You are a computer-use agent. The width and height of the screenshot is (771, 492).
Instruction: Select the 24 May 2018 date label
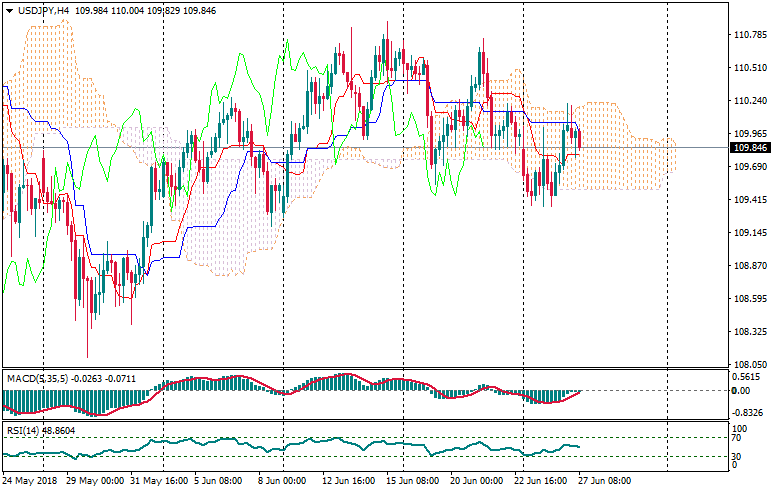click(29, 481)
